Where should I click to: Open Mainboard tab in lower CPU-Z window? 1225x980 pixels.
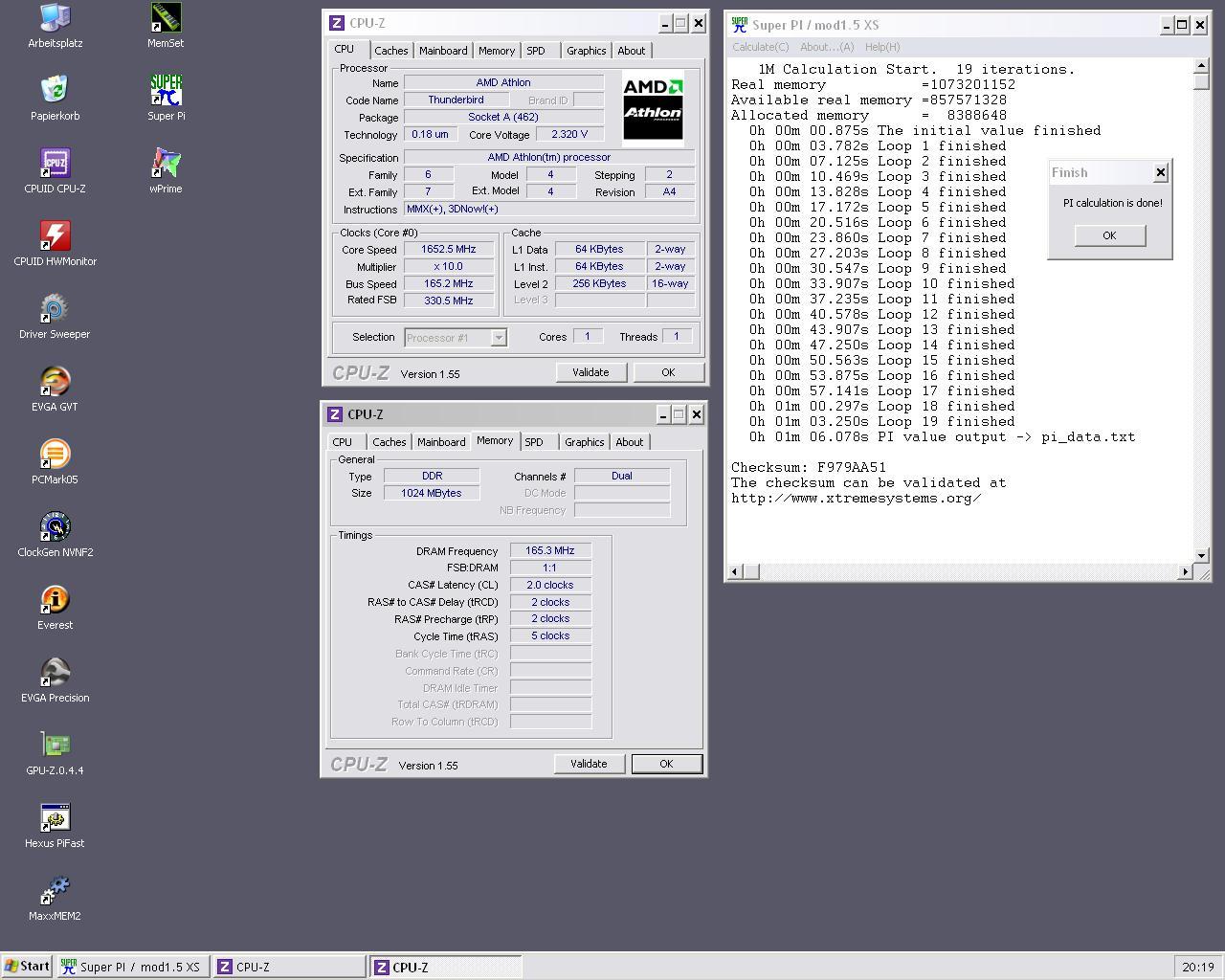pyautogui.click(x=441, y=442)
